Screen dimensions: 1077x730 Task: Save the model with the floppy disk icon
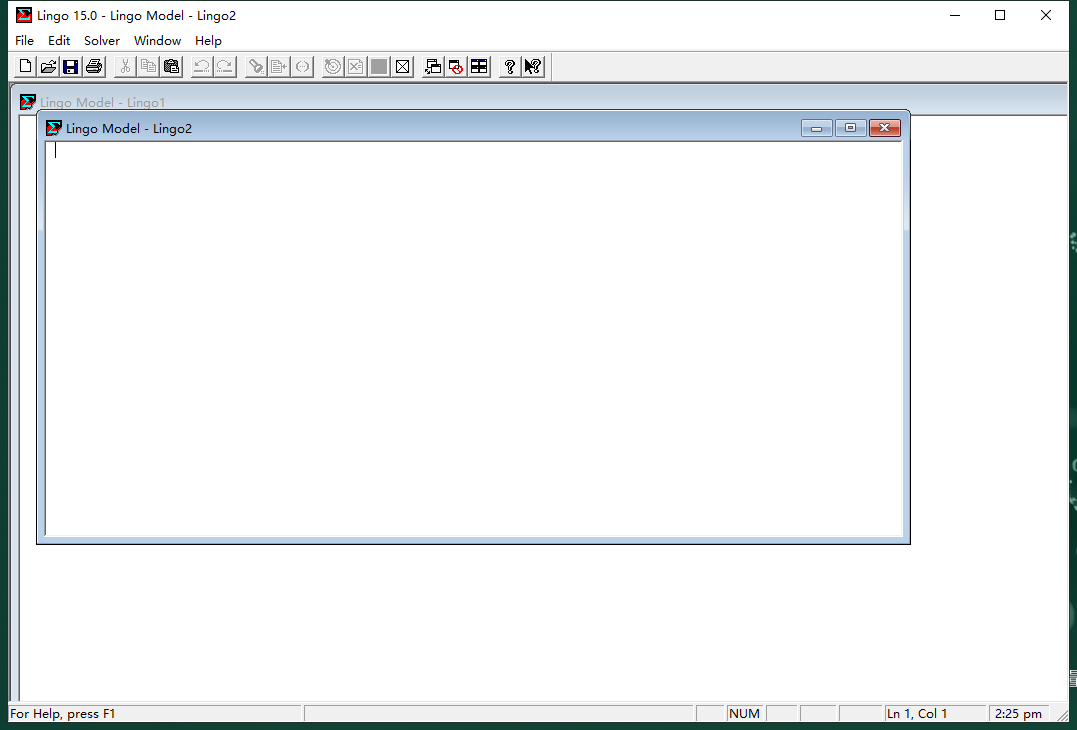(71, 67)
